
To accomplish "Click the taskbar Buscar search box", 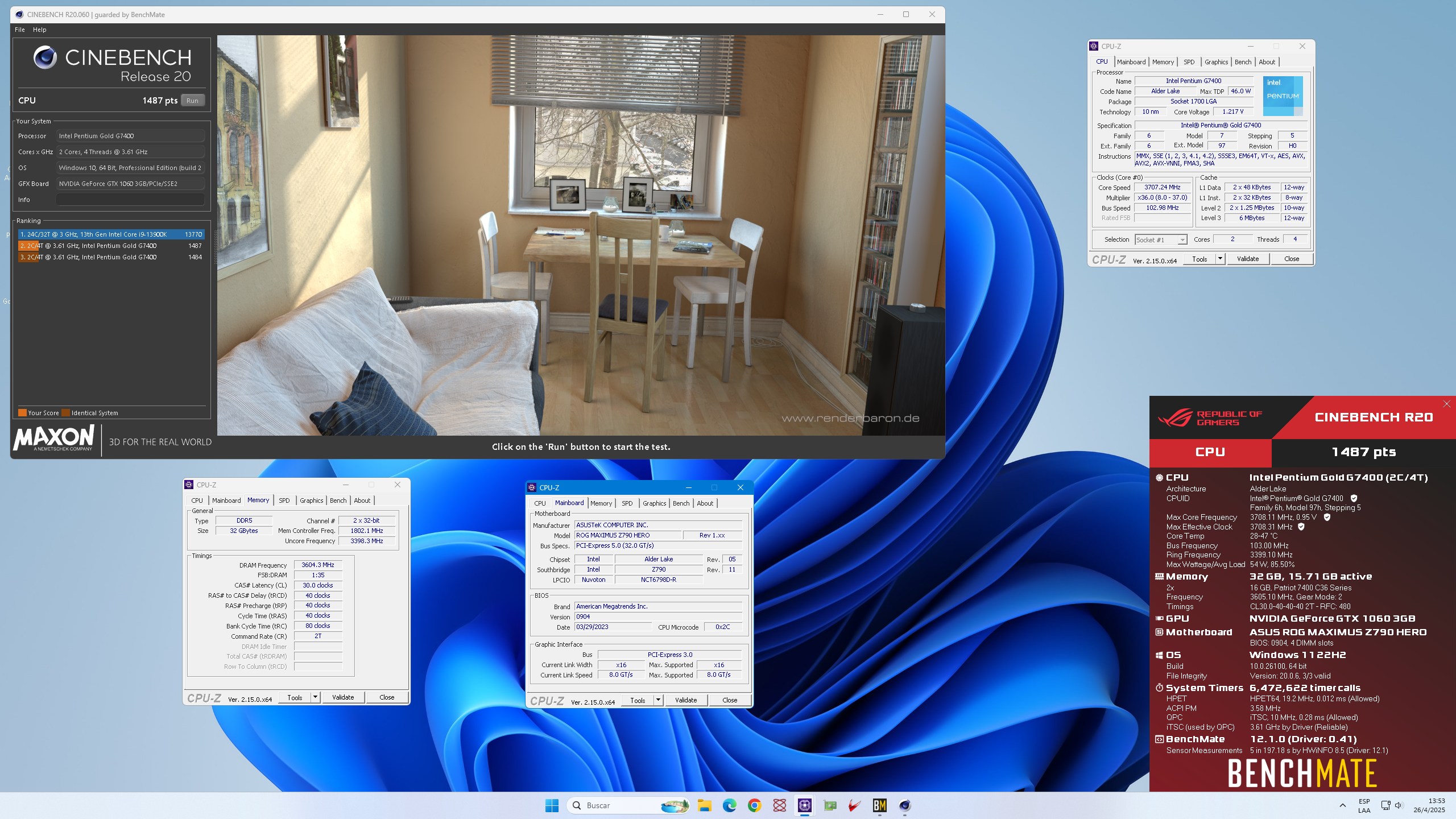I will click(628, 805).
